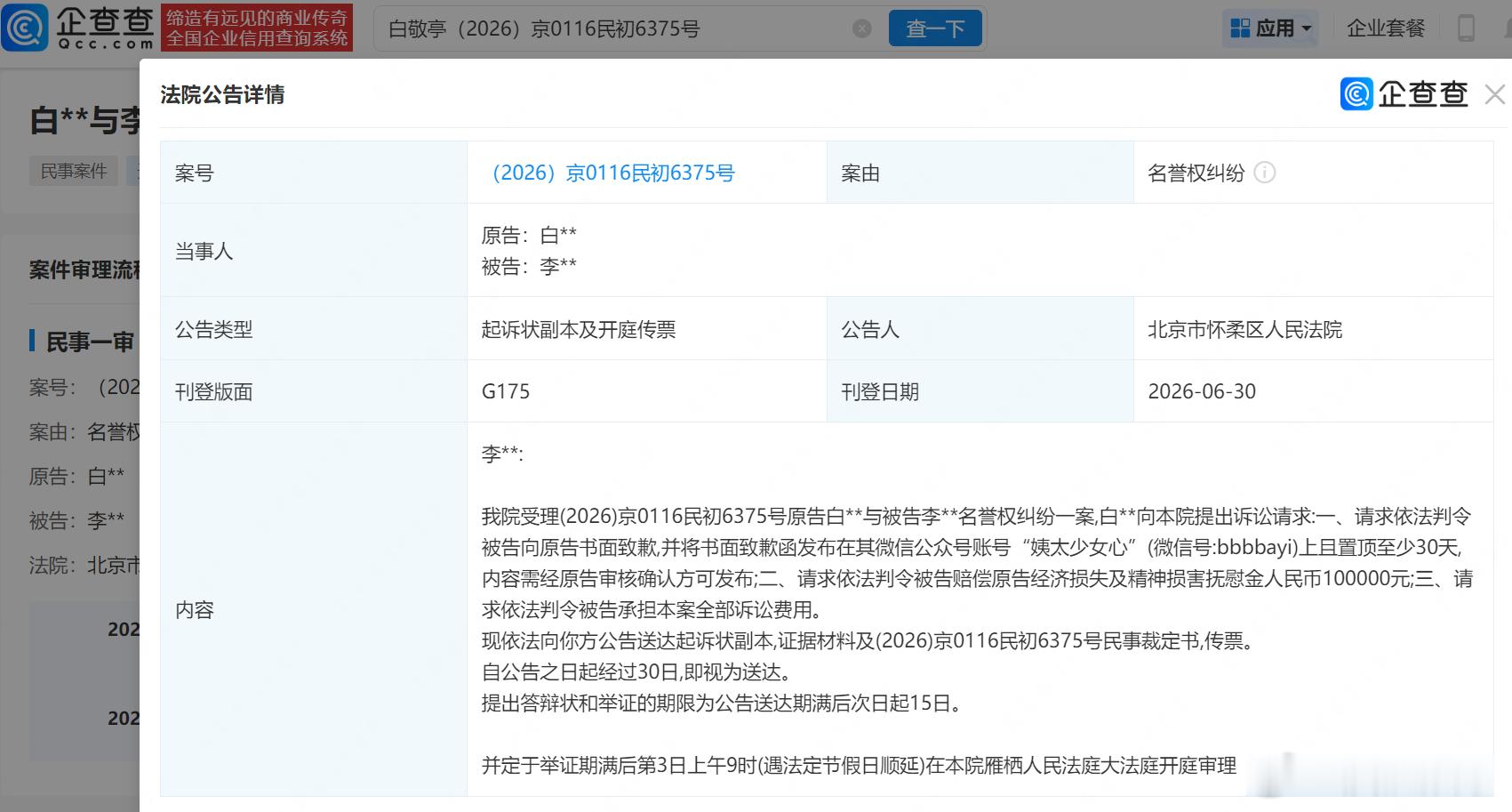Screen dimensions: 1512x812
Task: Select the 北京市怀柔区人民法院 cell
Action: 1313,329
